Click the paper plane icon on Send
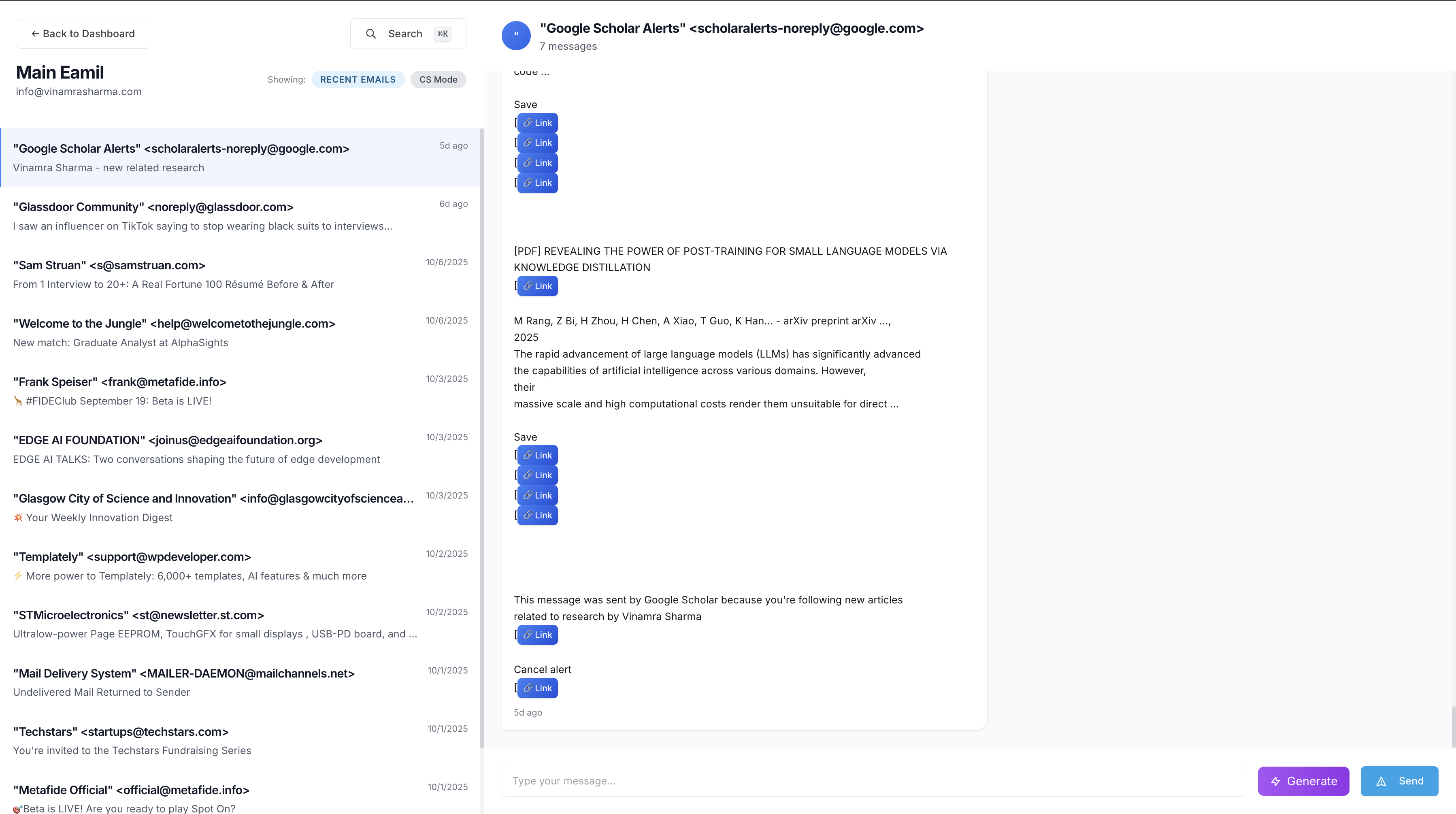Image resolution: width=1456 pixels, height=814 pixels. pyautogui.click(x=1381, y=781)
